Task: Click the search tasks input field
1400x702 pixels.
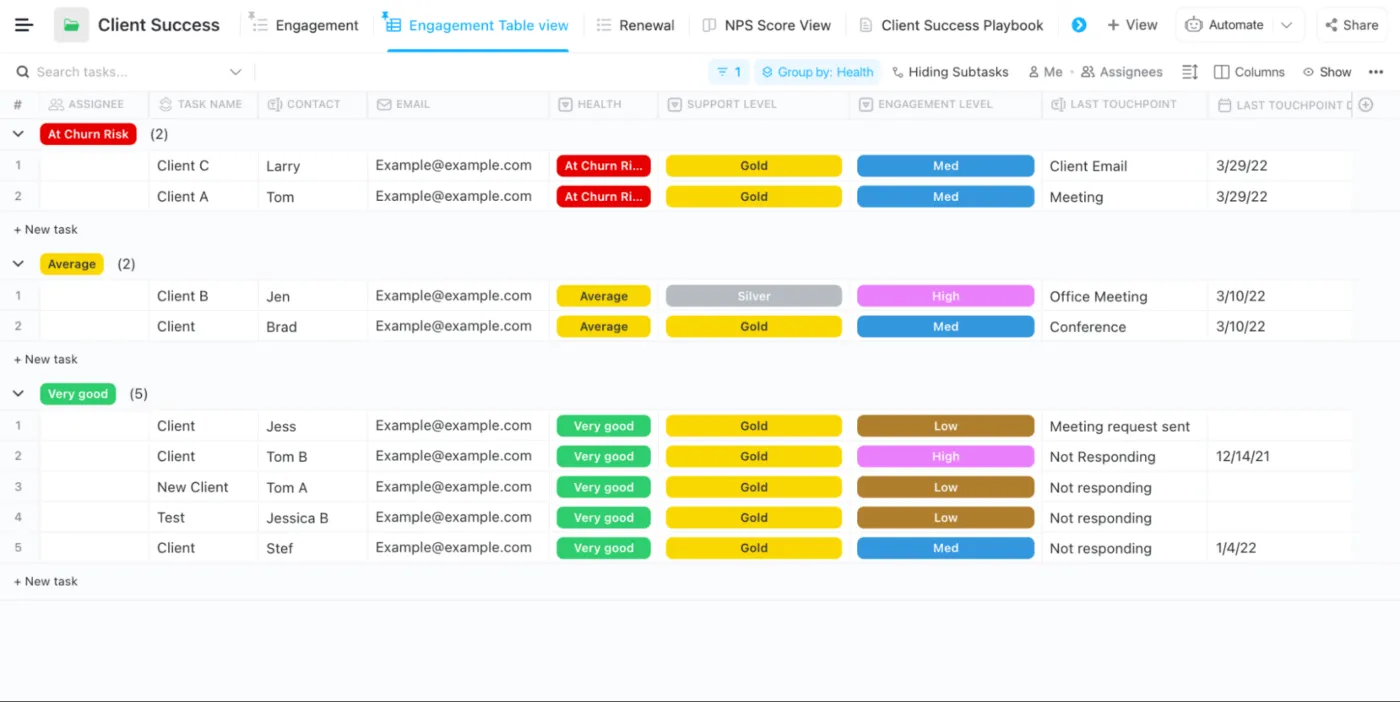Action: pos(120,71)
